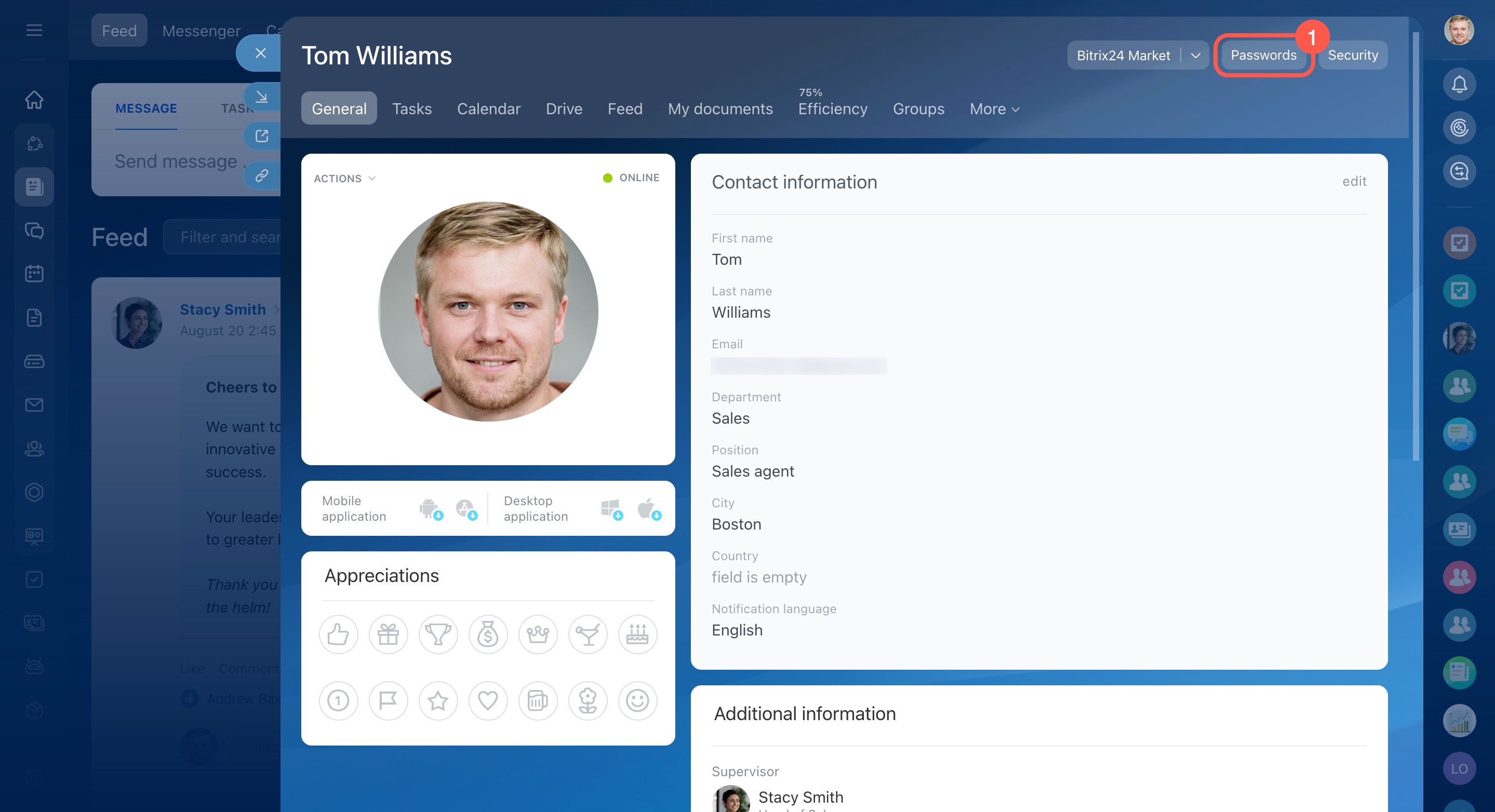Click Tom Williams profile photo

[488, 312]
